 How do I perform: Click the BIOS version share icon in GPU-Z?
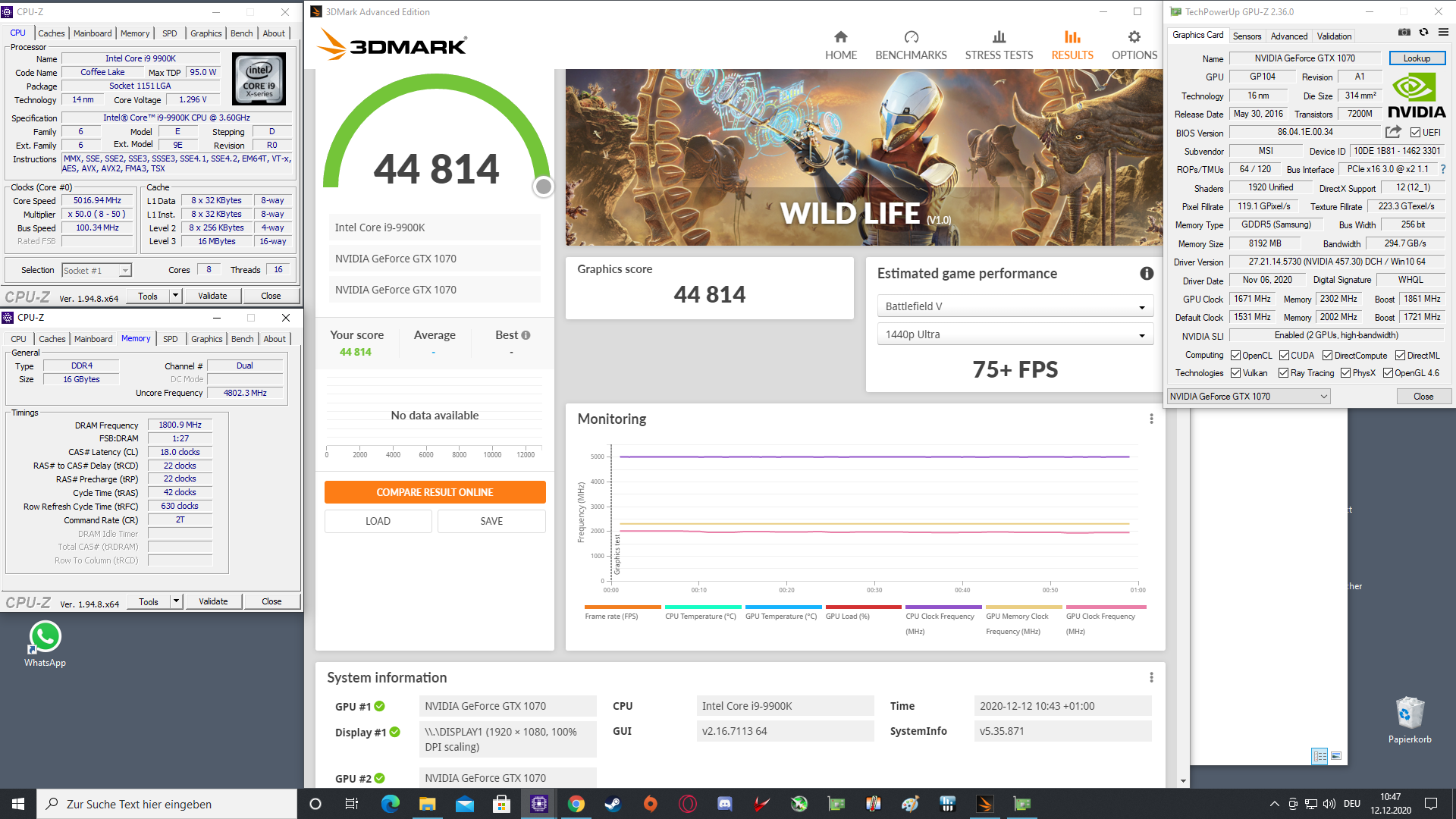tap(1393, 132)
